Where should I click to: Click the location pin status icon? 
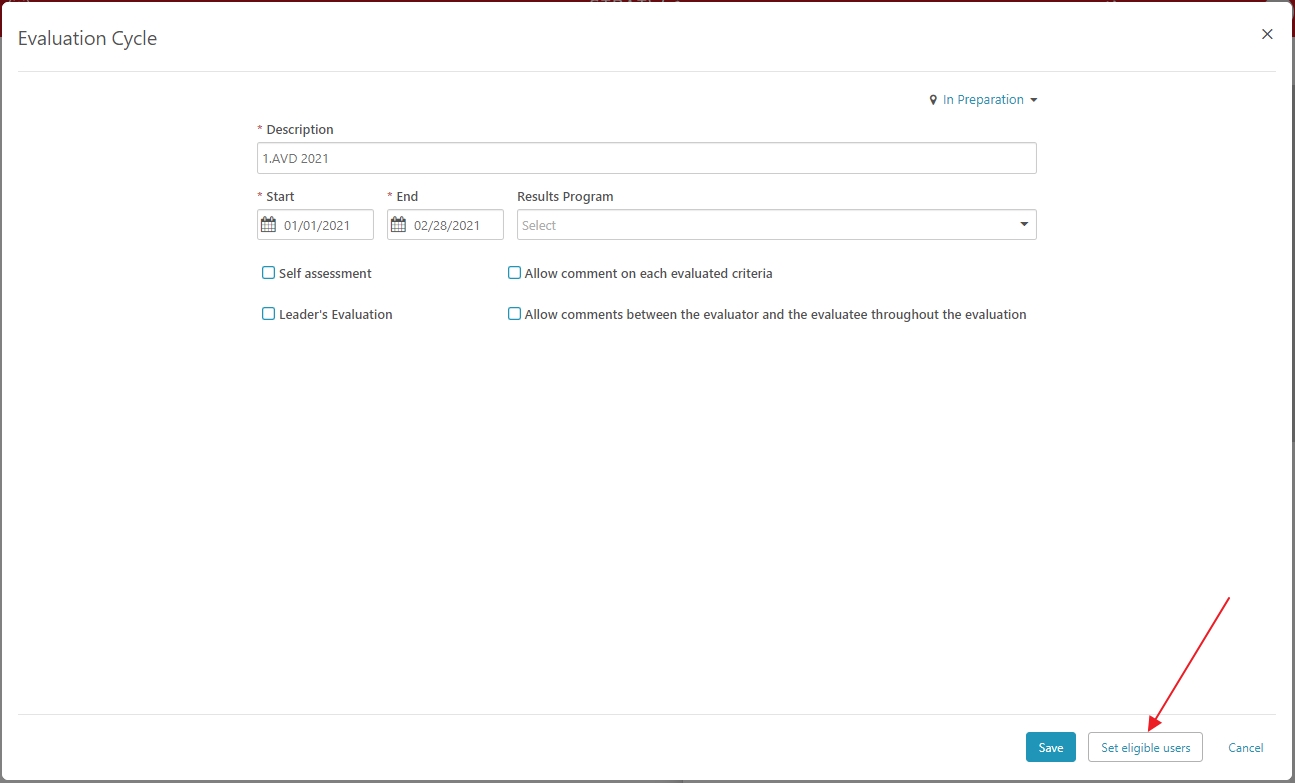(933, 100)
